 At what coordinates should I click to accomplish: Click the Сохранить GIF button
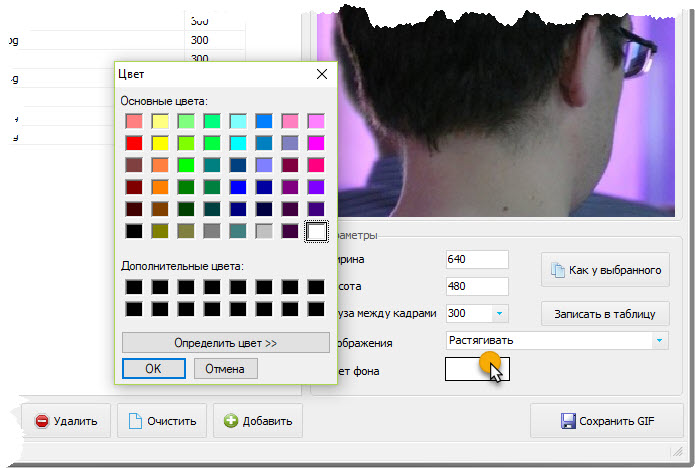[606, 421]
